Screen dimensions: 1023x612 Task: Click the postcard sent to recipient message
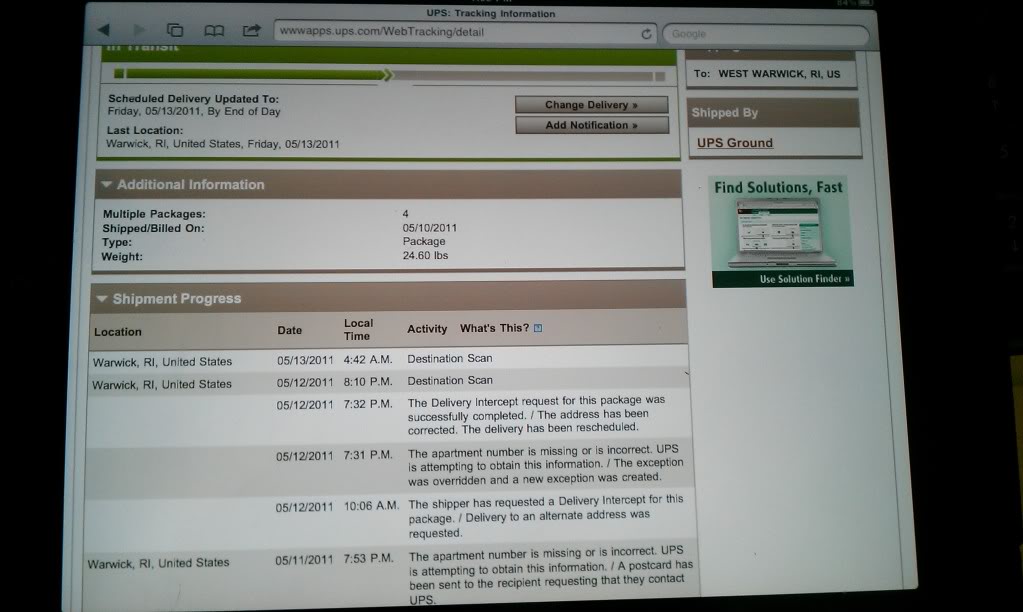(x=551, y=574)
